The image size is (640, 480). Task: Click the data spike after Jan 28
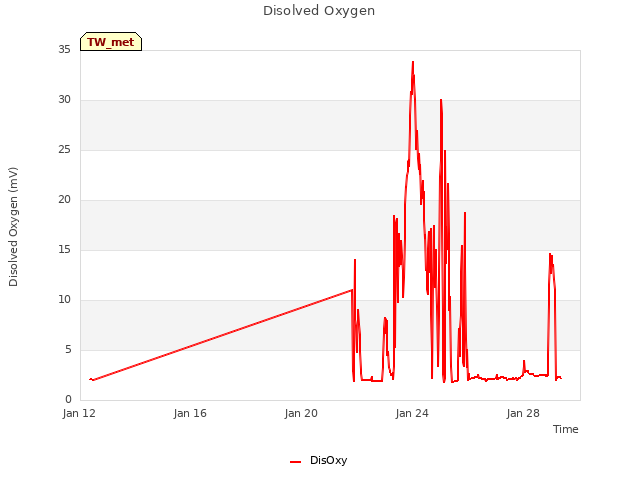pos(551,255)
